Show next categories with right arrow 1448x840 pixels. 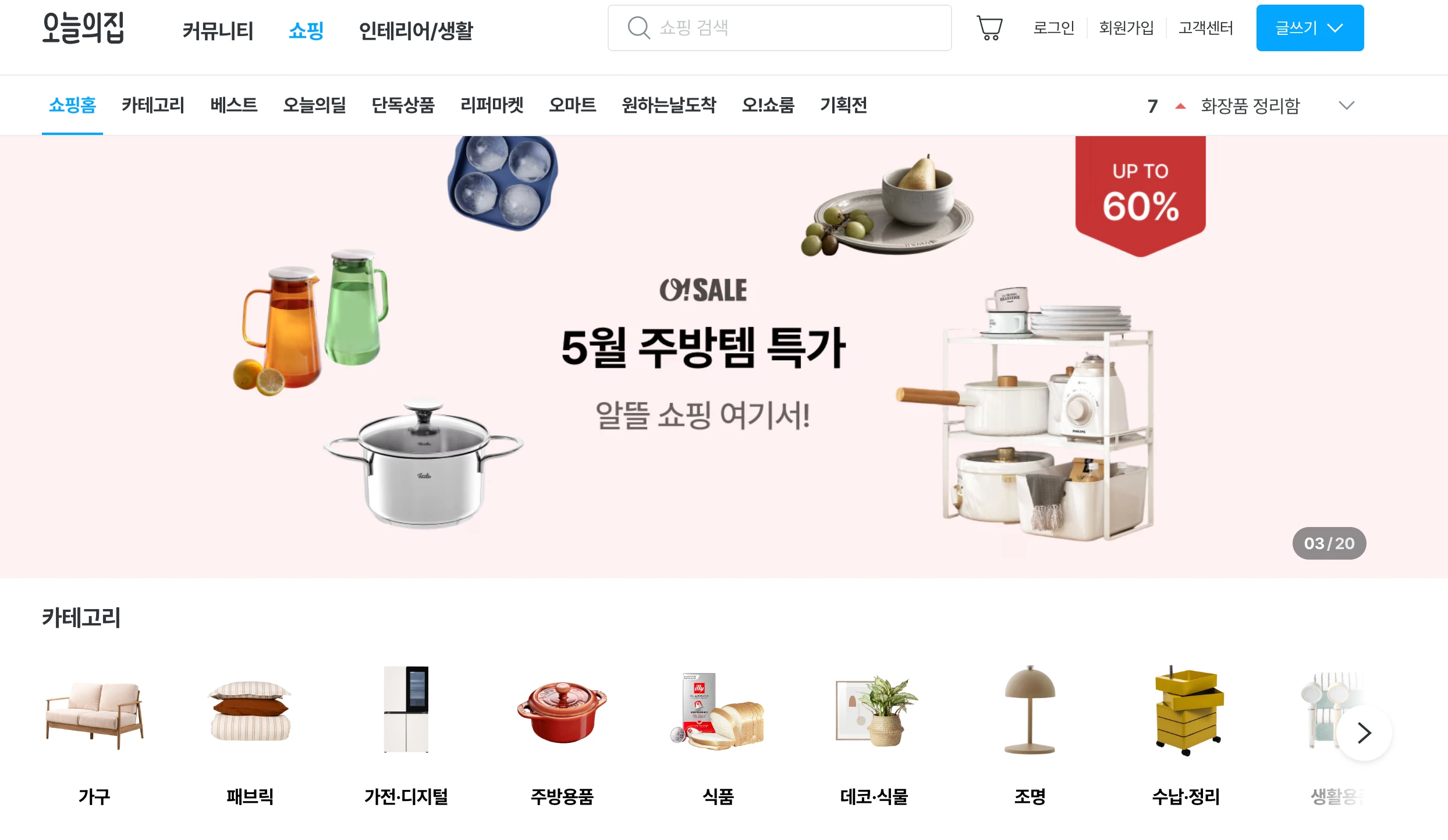(1364, 733)
